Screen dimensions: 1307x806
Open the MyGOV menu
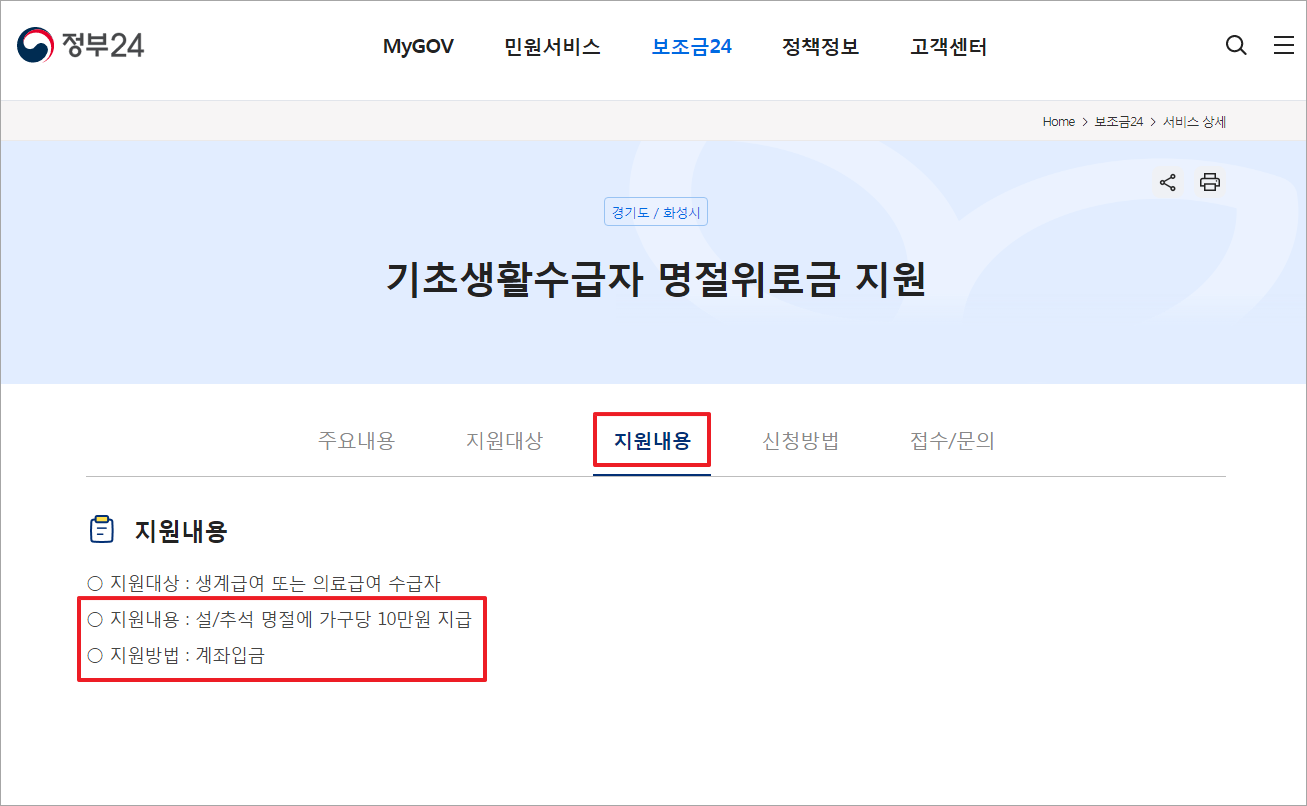[x=418, y=46]
